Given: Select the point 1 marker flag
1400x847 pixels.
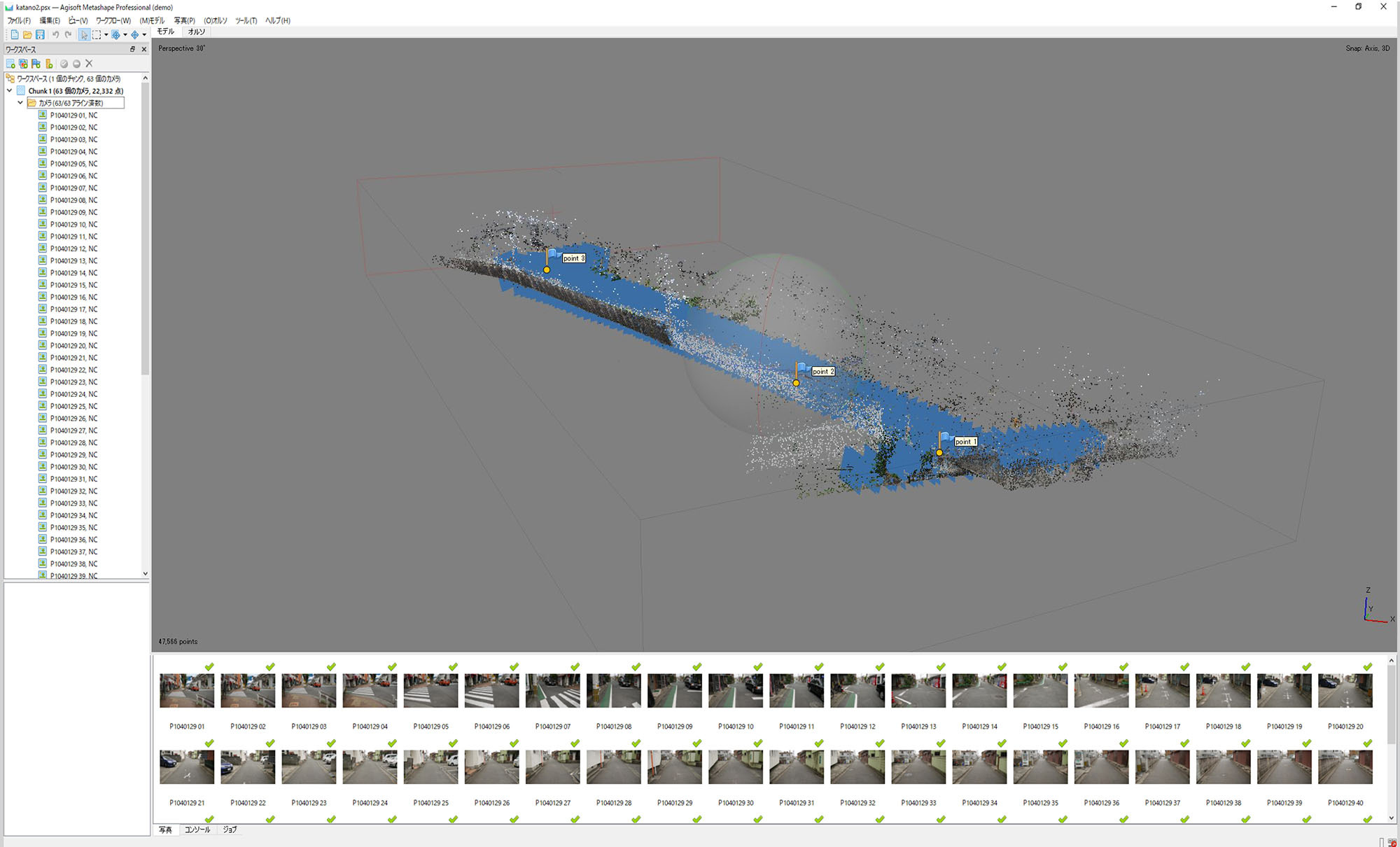Looking at the screenshot, I should 944,437.
